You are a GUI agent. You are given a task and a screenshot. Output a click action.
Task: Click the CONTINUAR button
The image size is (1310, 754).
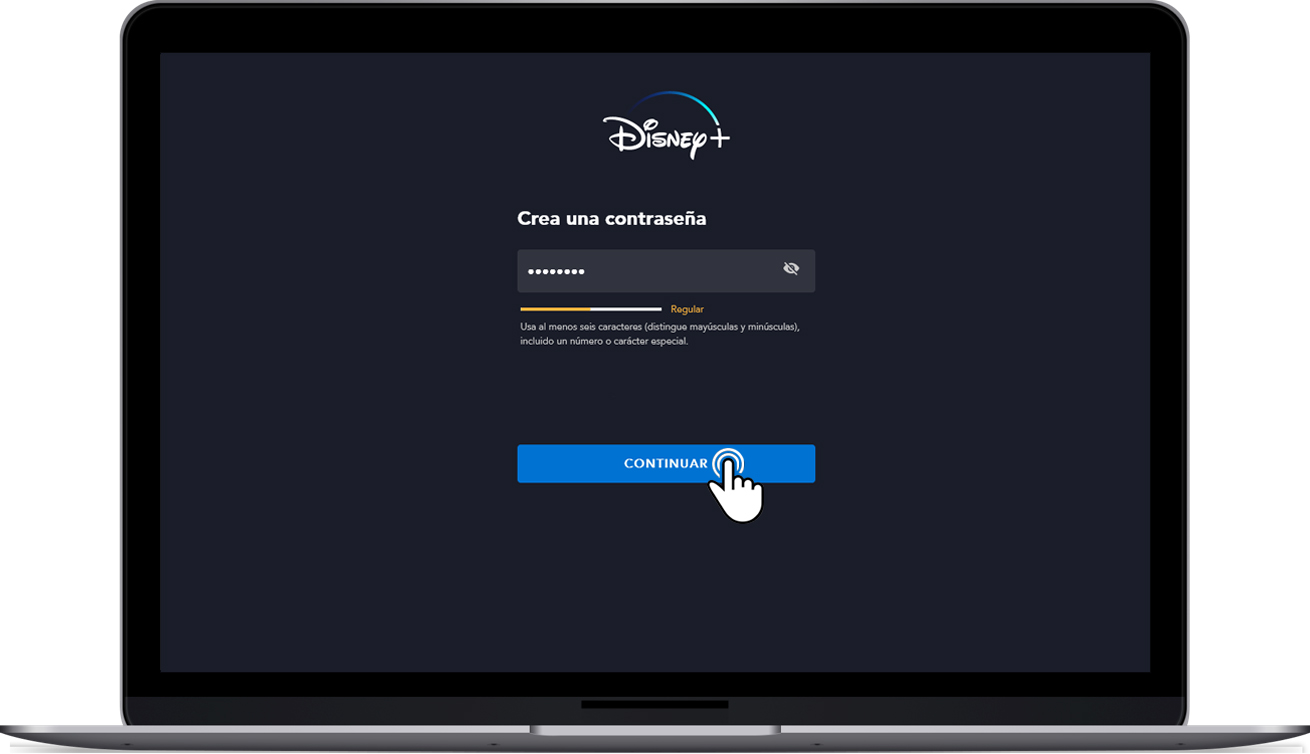click(x=666, y=464)
